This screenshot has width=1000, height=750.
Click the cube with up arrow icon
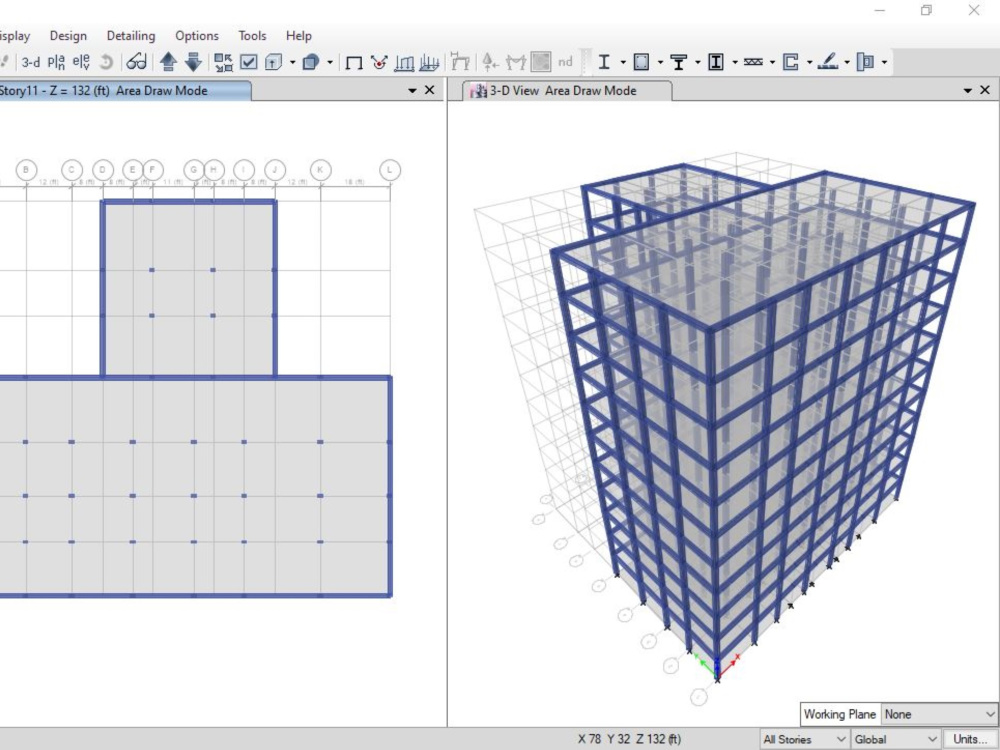pos(274,62)
